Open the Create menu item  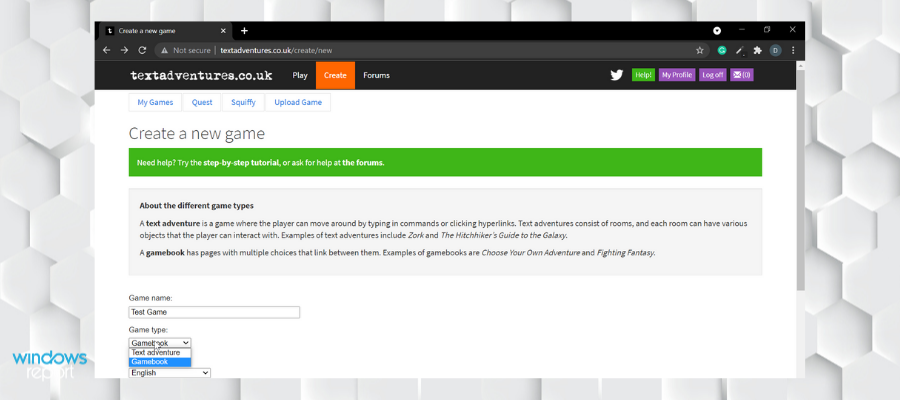click(335, 75)
